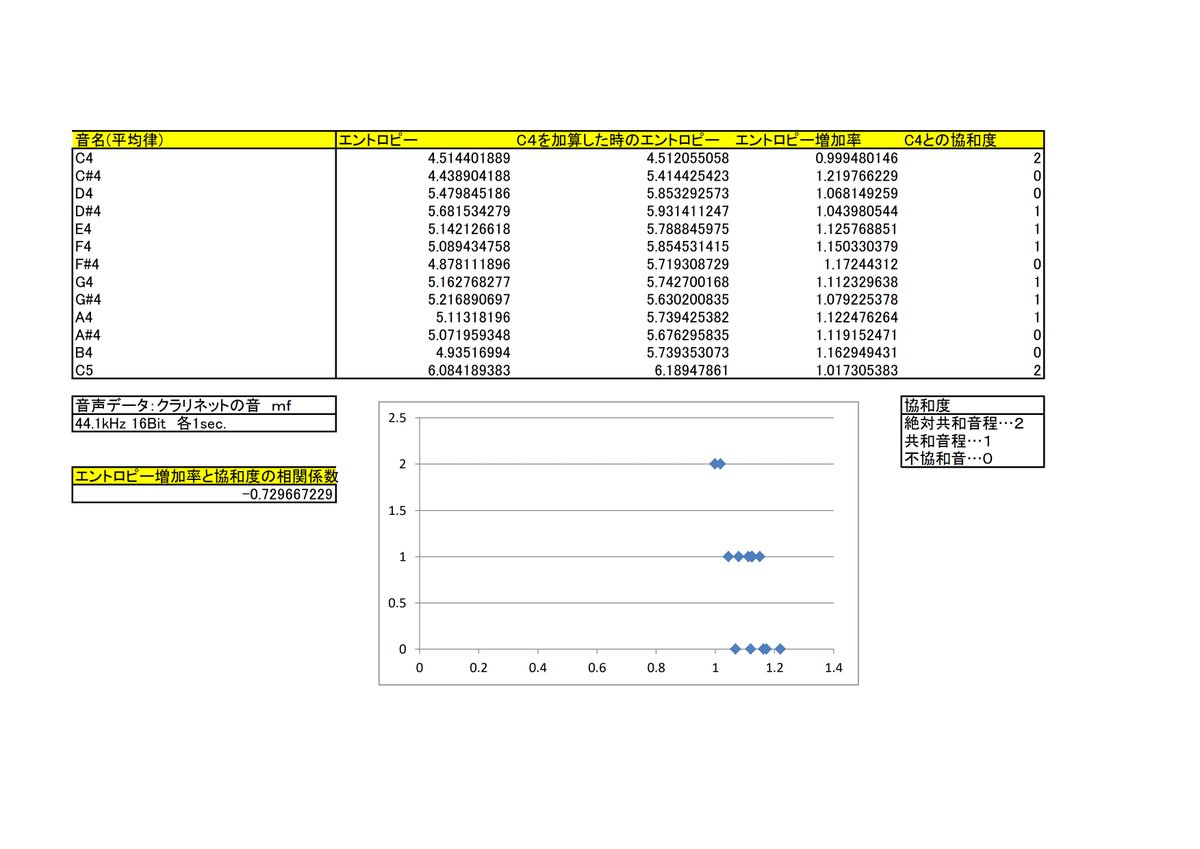Click the 44.1kHz 16Bit 各1sec. cell
This screenshot has width=1200, height=849.
[x=204, y=423]
